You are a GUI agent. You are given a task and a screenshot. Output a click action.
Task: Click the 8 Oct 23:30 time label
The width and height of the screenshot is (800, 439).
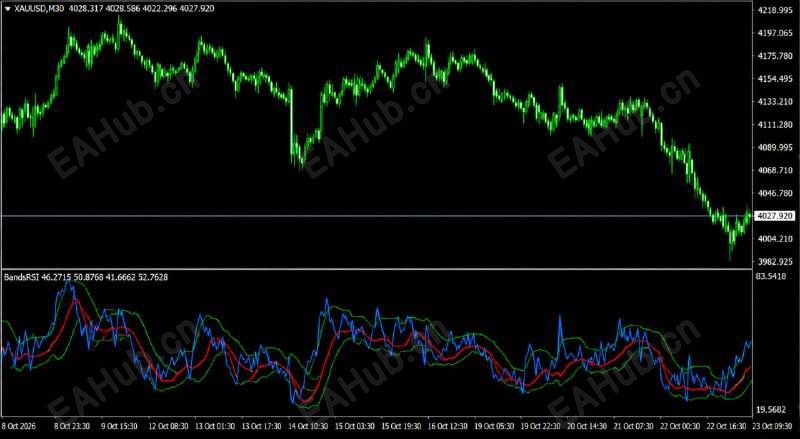coord(72,426)
